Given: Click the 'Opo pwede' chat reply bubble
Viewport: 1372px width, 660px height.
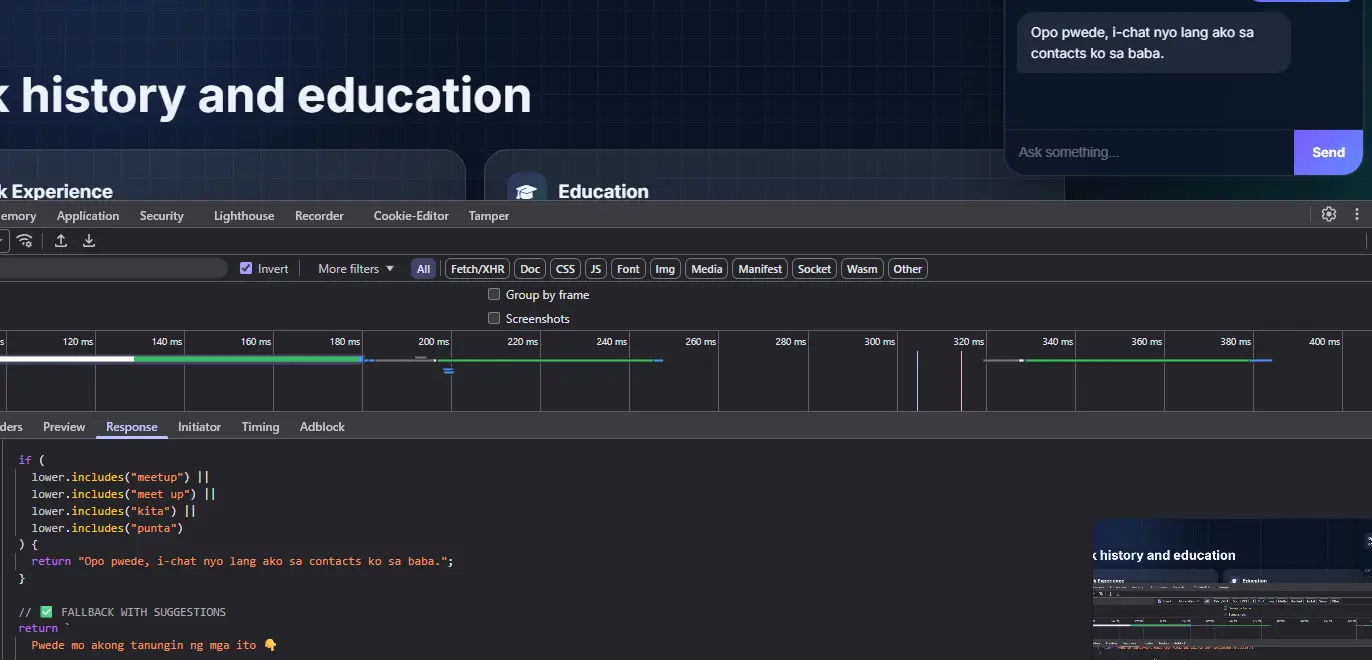Looking at the screenshot, I should (1153, 42).
